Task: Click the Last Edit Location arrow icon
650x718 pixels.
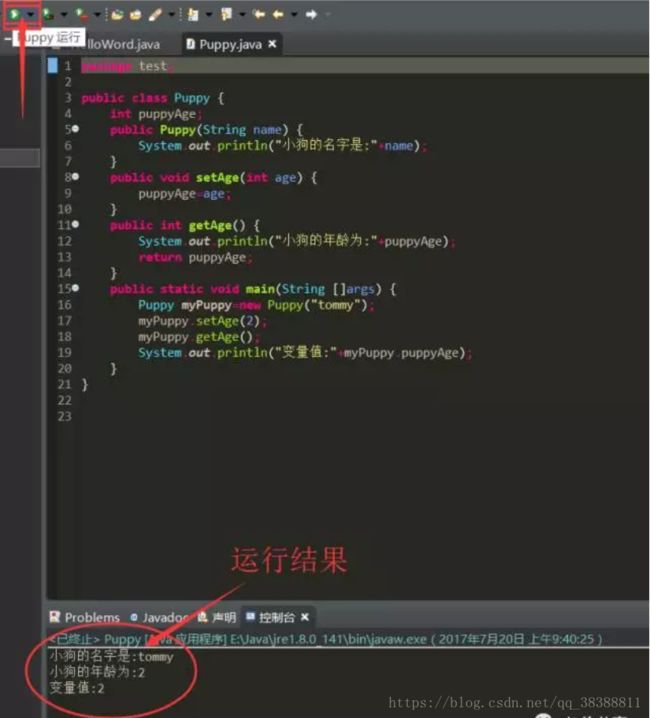Action: point(259,15)
